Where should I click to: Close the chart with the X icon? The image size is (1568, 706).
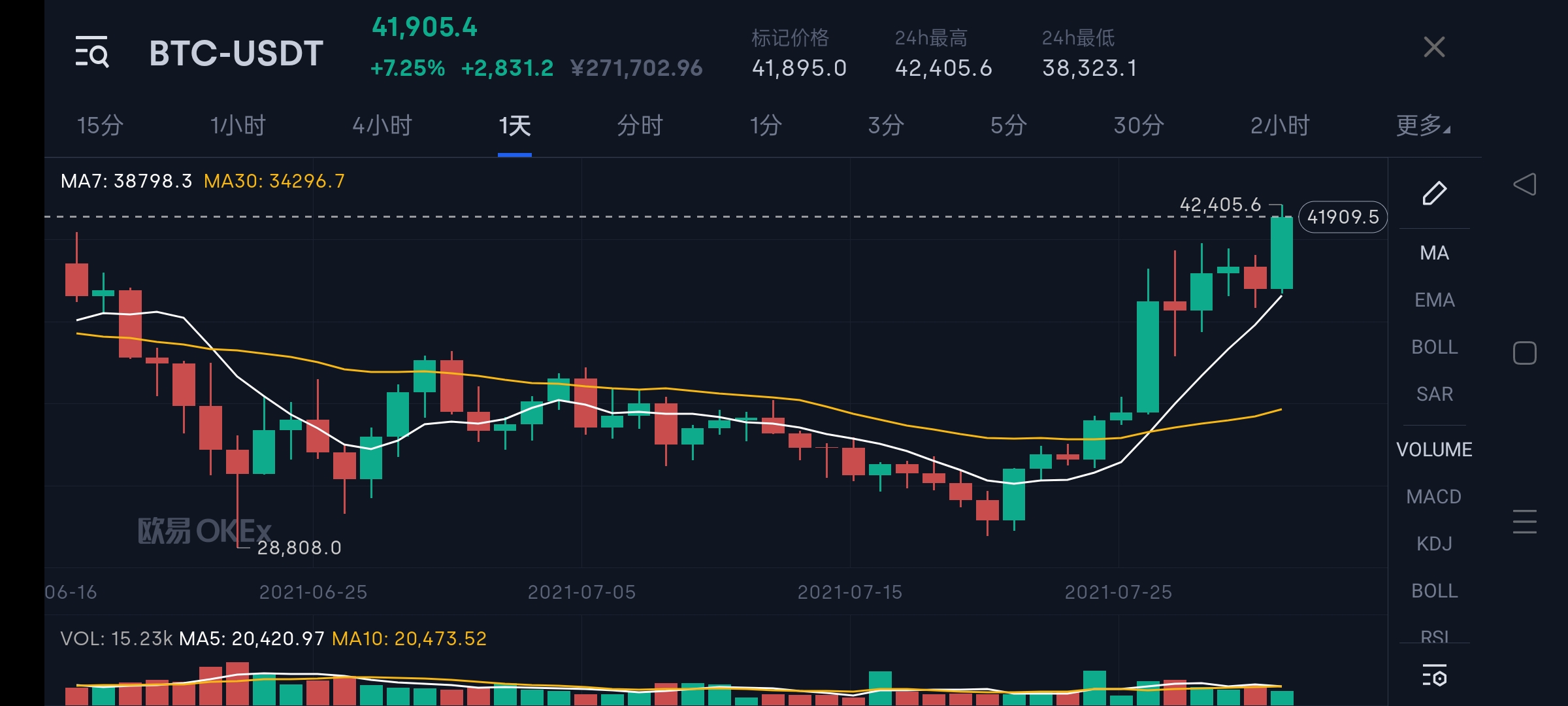tap(1434, 47)
